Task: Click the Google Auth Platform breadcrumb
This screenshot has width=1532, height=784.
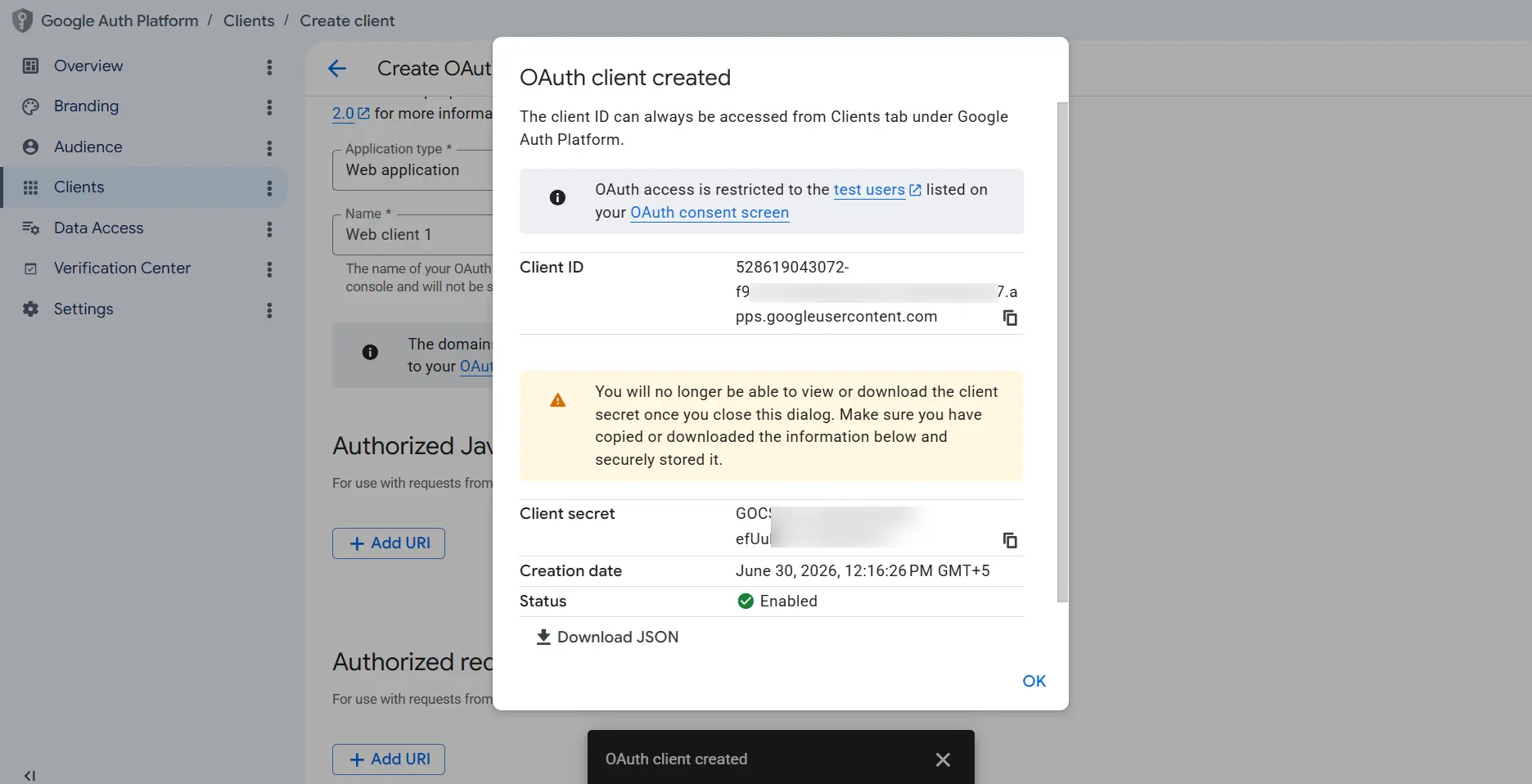Action: pyautogui.click(x=119, y=20)
